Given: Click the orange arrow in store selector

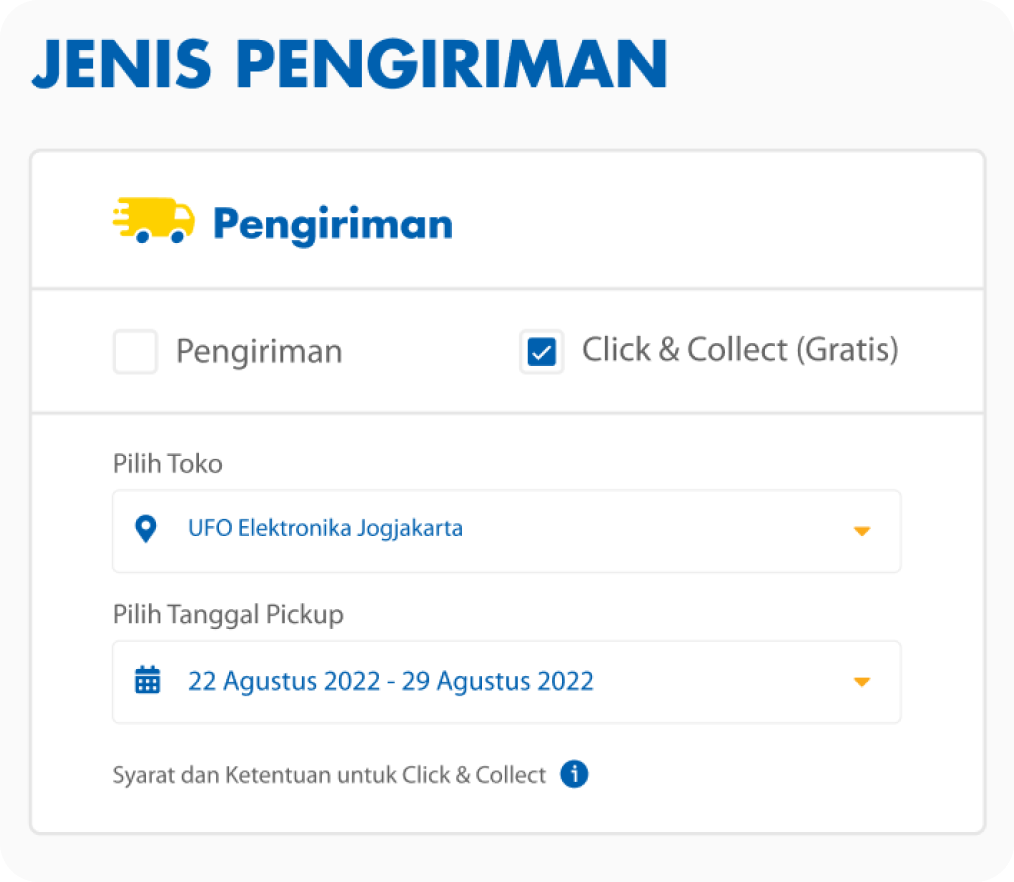Looking at the screenshot, I should click(862, 531).
